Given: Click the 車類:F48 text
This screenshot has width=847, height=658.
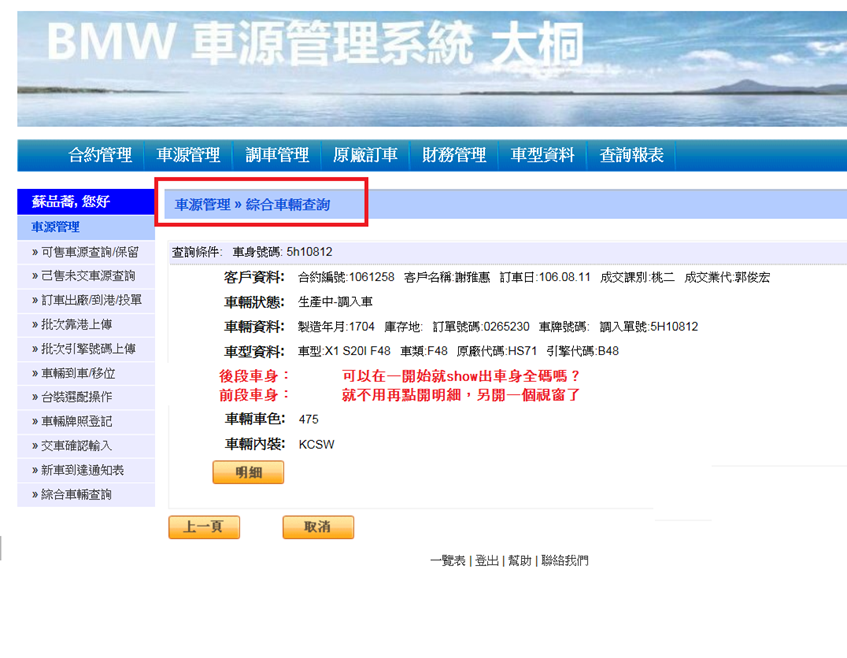Looking at the screenshot, I should (x=424, y=351).
